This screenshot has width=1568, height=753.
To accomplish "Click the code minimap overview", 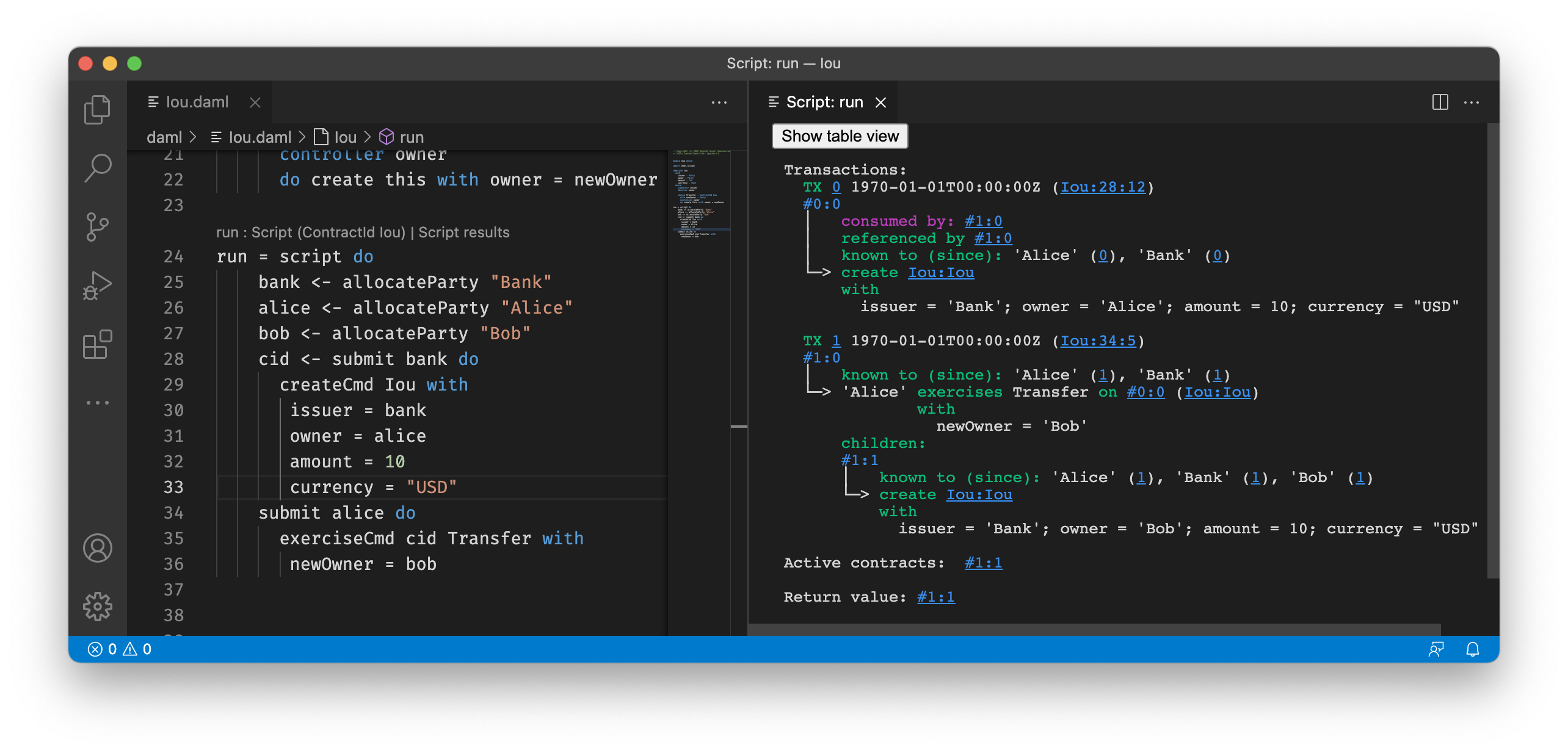I will 700,195.
